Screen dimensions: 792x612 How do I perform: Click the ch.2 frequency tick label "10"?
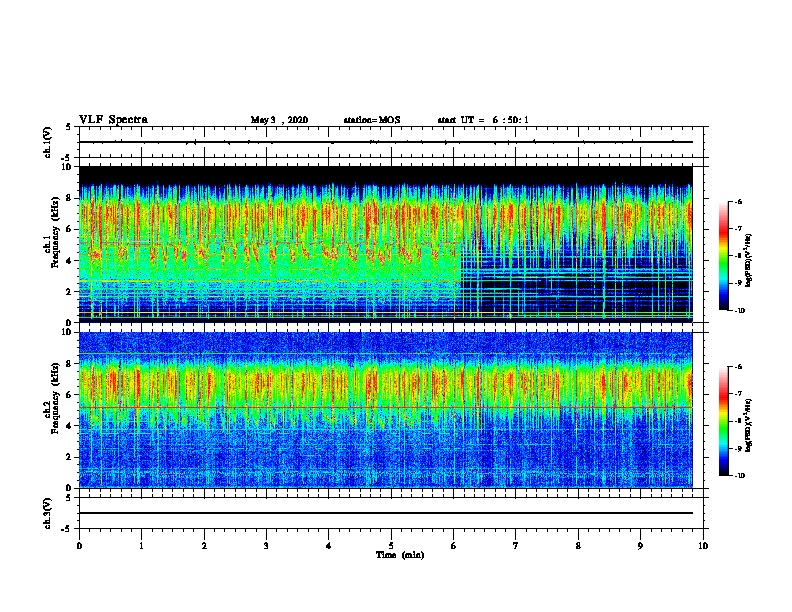coord(67,332)
